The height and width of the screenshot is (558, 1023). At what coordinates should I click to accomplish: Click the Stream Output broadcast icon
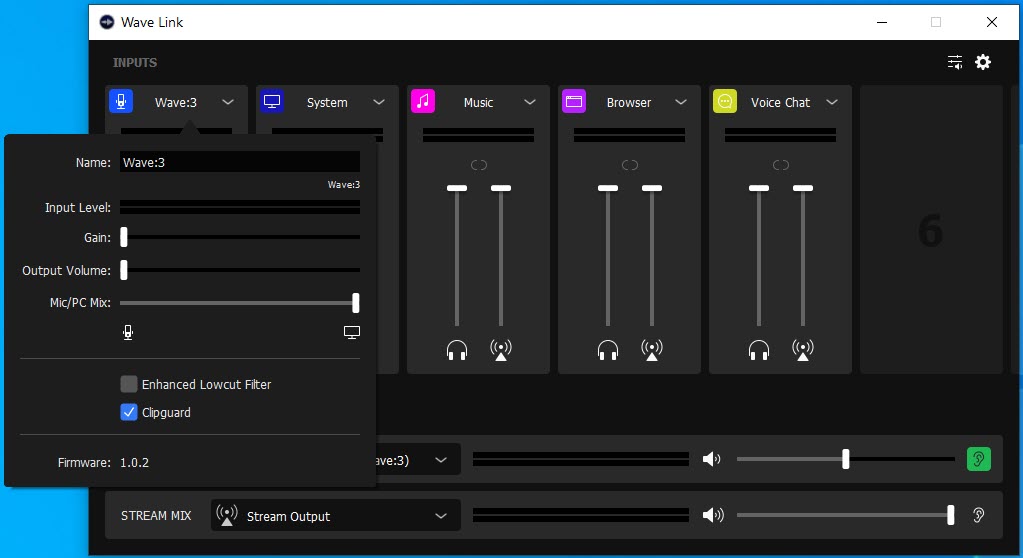pyautogui.click(x=226, y=515)
